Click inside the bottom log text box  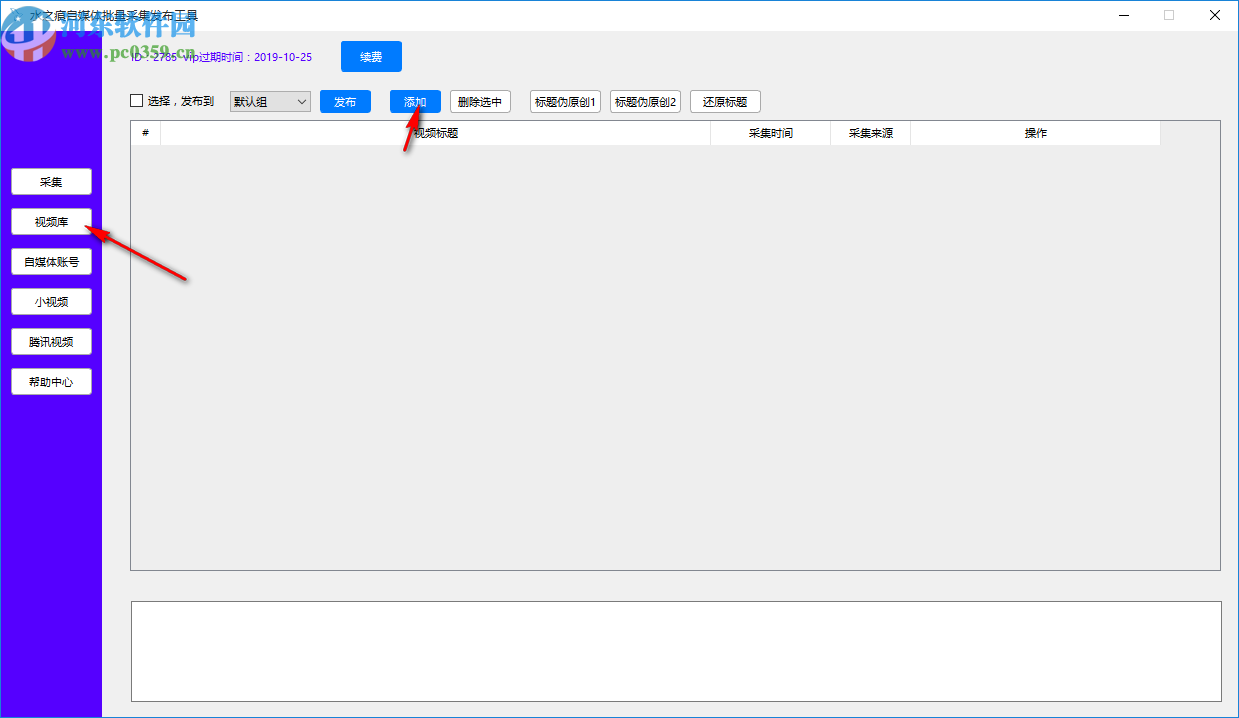[676, 651]
